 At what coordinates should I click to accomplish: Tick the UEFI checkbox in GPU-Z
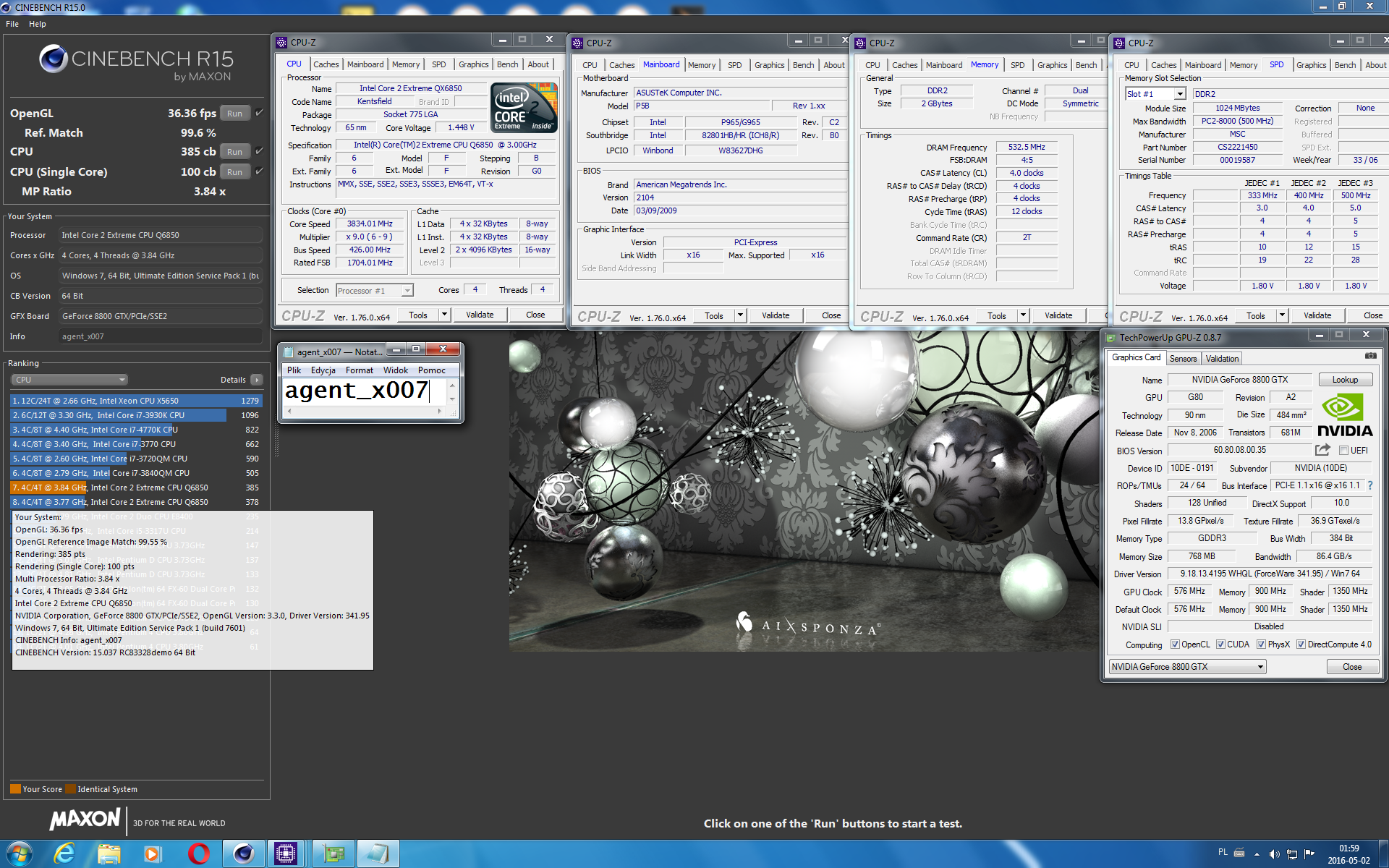(x=1343, y=451)
